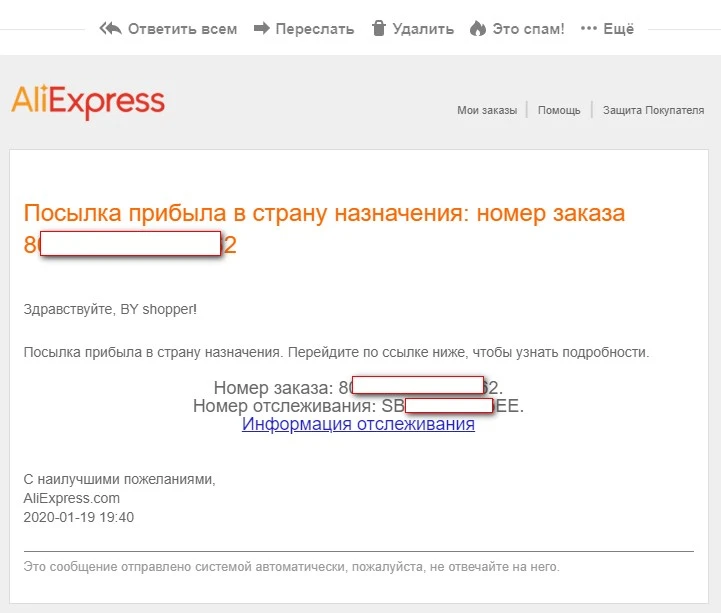This screenshot has width=721, height=613.
Task: Click the footer 'Это сообщение отправлено системой автоматически'
Action: 184,567
